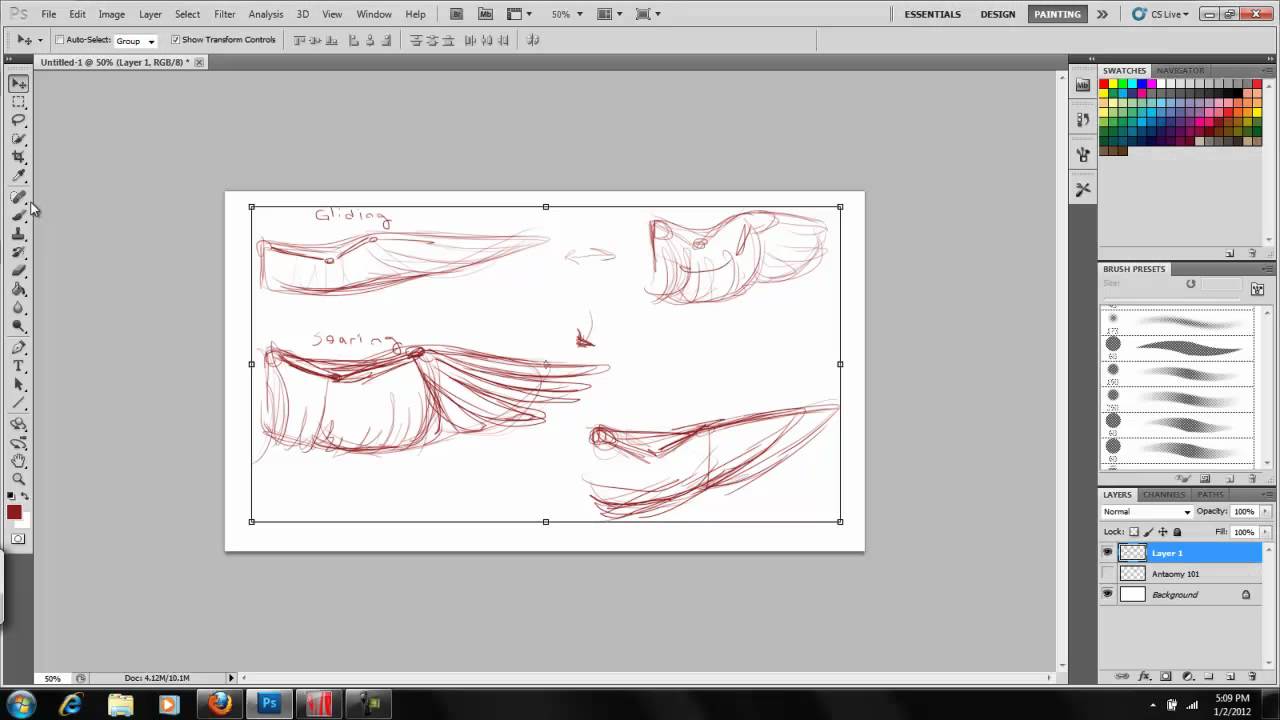Delete layer using trash icon in Layers panel
This screenshot has width=1280, height=720.
[x=1251, y=677]
